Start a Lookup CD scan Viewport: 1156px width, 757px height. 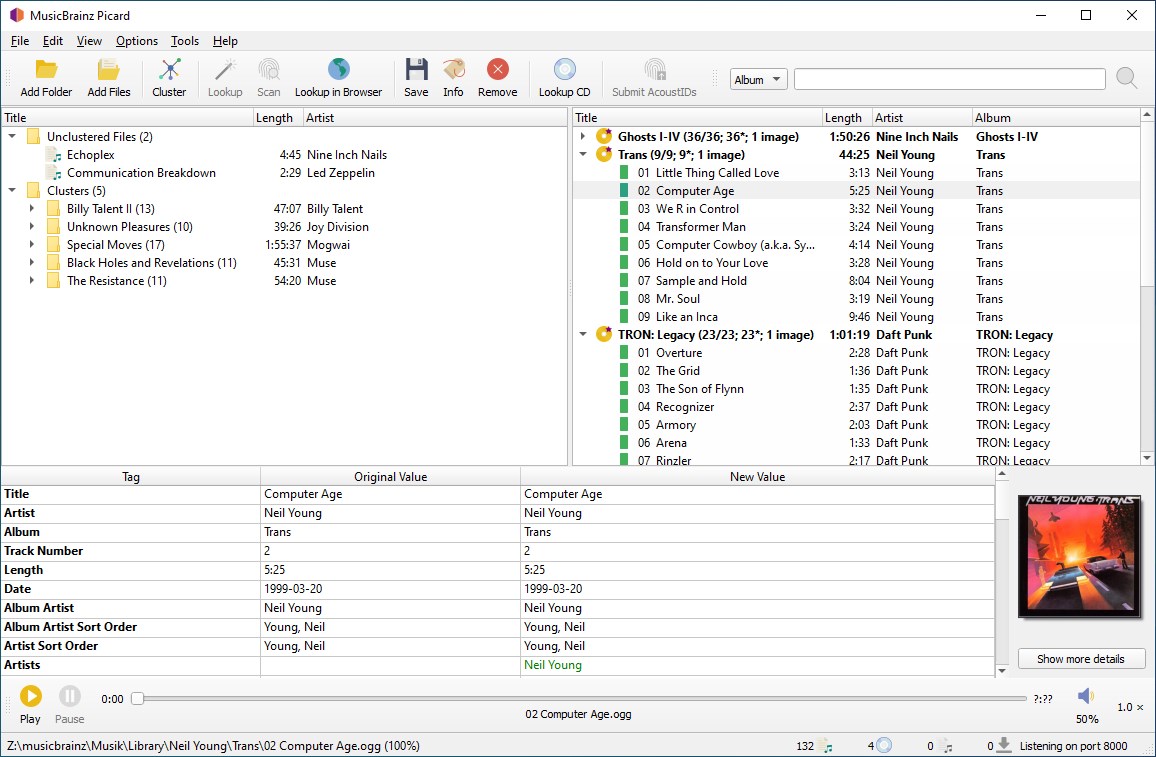[x=564, y=70]
